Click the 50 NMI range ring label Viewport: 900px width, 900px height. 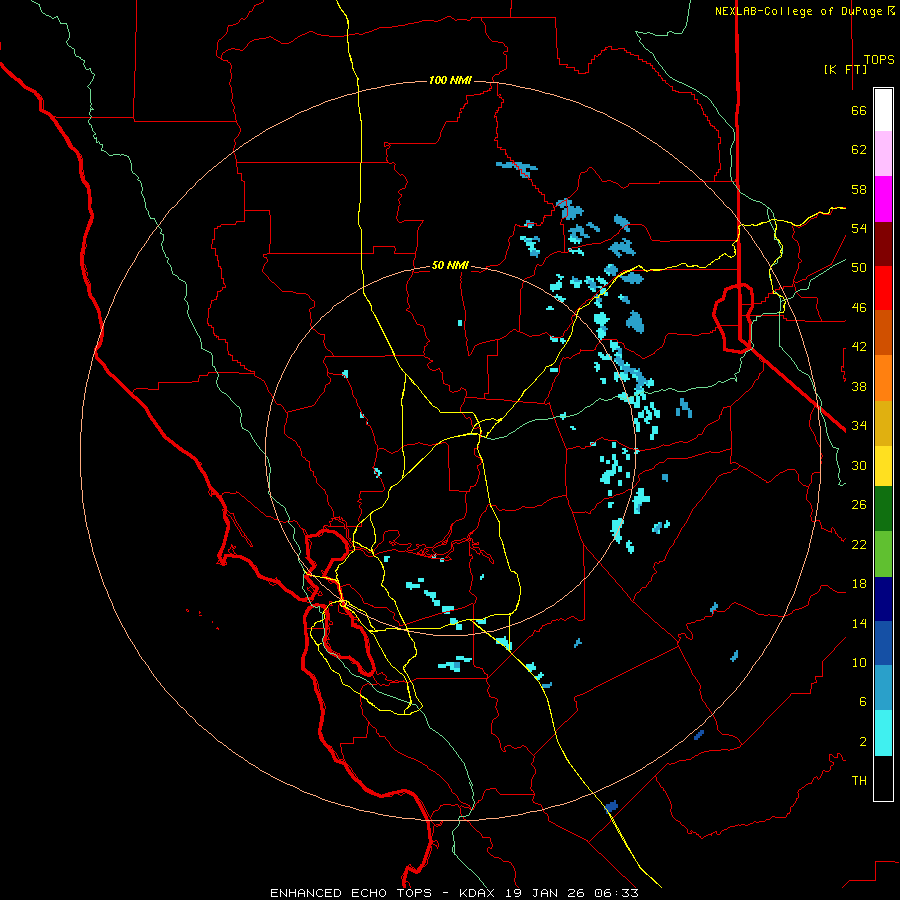coord(451,266)
